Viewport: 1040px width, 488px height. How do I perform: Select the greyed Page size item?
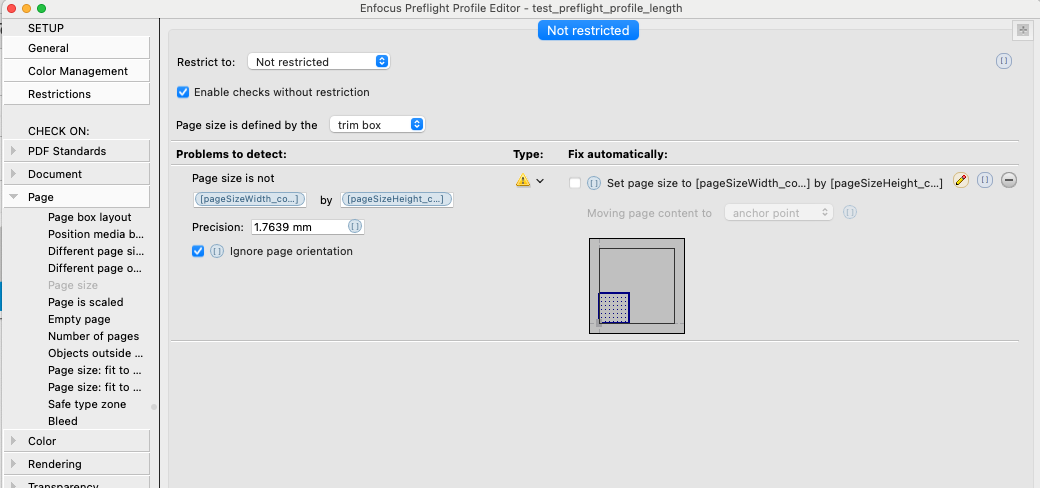pos(73,285)
